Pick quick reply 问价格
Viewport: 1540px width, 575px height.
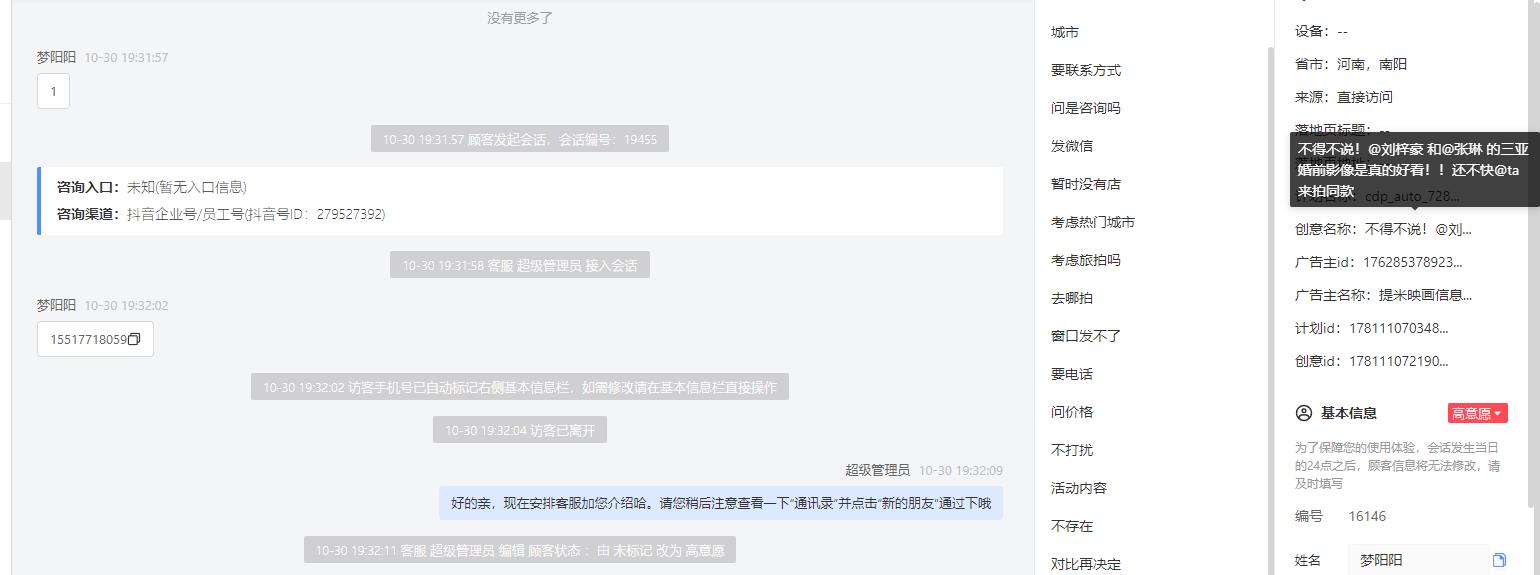tap(1072, 412)
